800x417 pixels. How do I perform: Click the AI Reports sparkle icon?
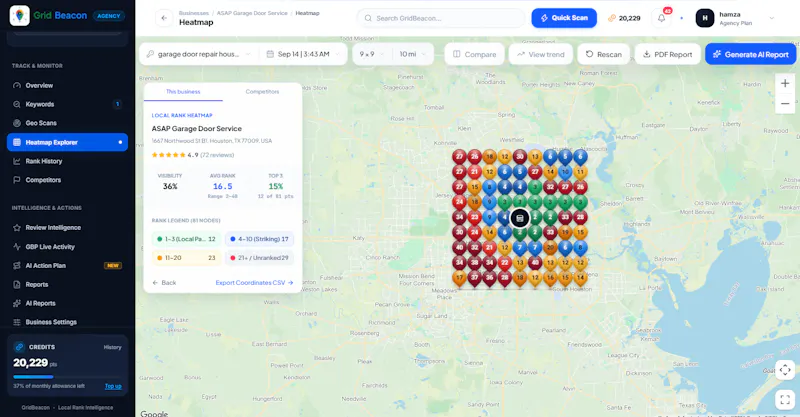click(17, 303)
